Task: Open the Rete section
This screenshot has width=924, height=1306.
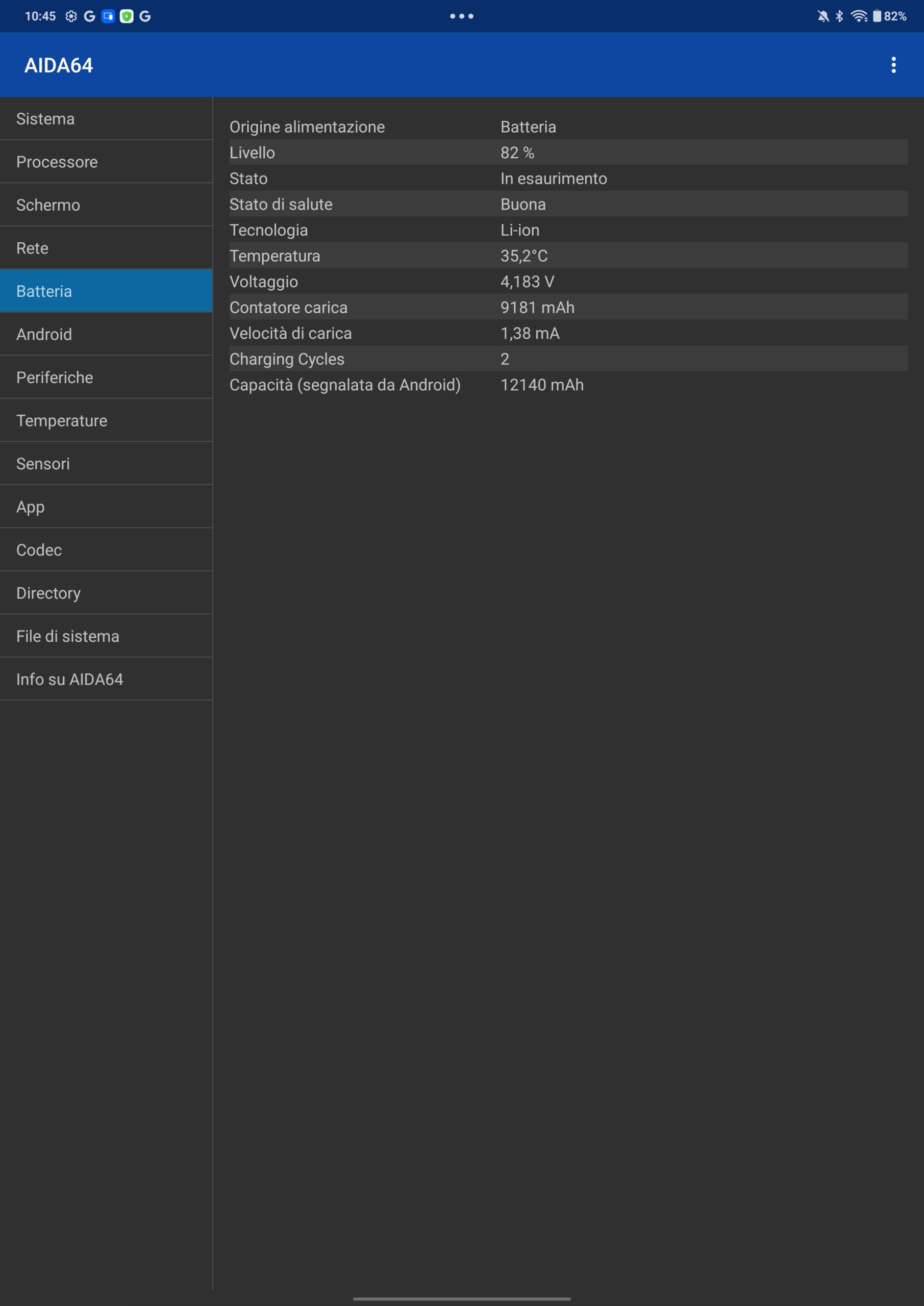Action: [106, 248]
